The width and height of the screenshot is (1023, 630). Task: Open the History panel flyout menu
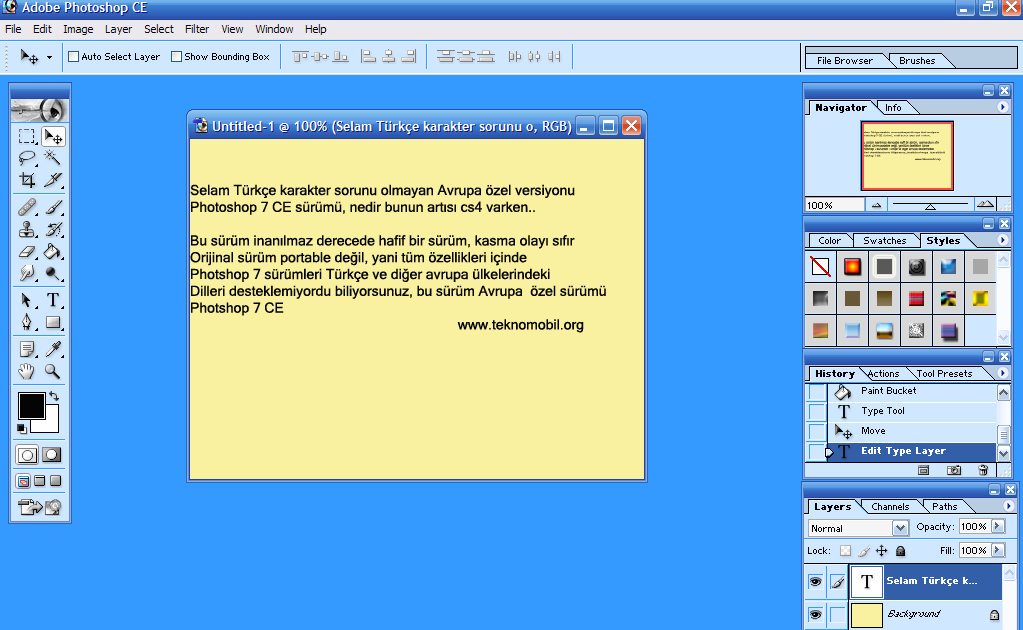coord(1003,373)
